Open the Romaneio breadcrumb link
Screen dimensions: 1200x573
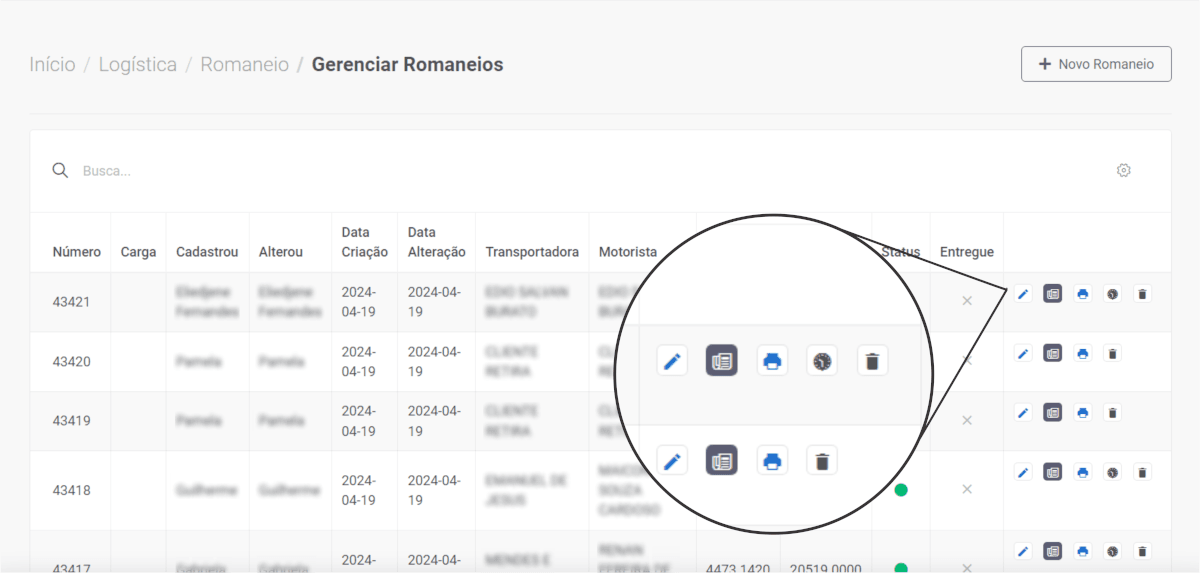click(x=245, y=64)
